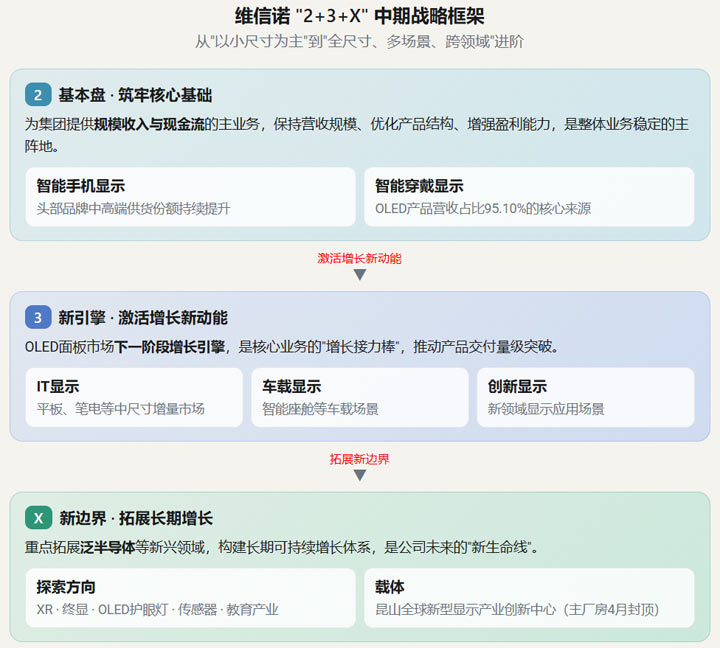Click the red 激活增长新动能 label
Viewport: 720px width, 648px height.
[x=360, y=258]
